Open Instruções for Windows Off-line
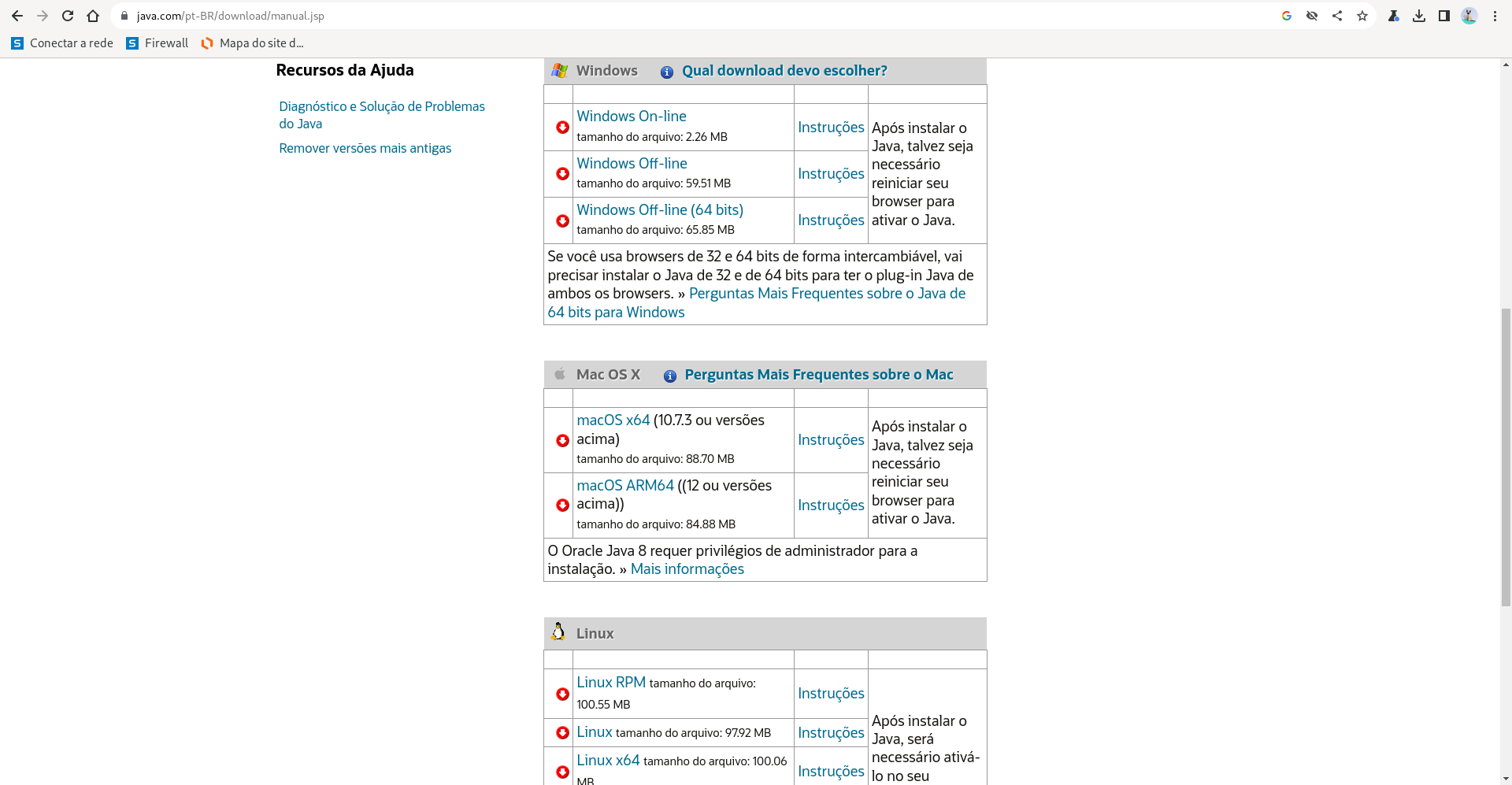Image resolution: width=1512 pixels, height=785 pixels. pyautogui.click(x=831, y=174)
